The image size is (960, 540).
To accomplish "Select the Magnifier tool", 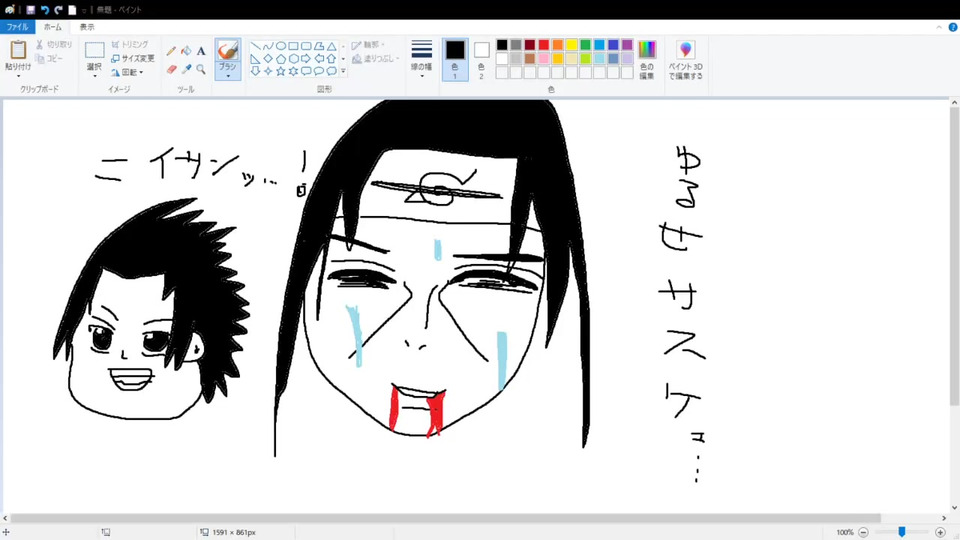I will click(201, 69).
